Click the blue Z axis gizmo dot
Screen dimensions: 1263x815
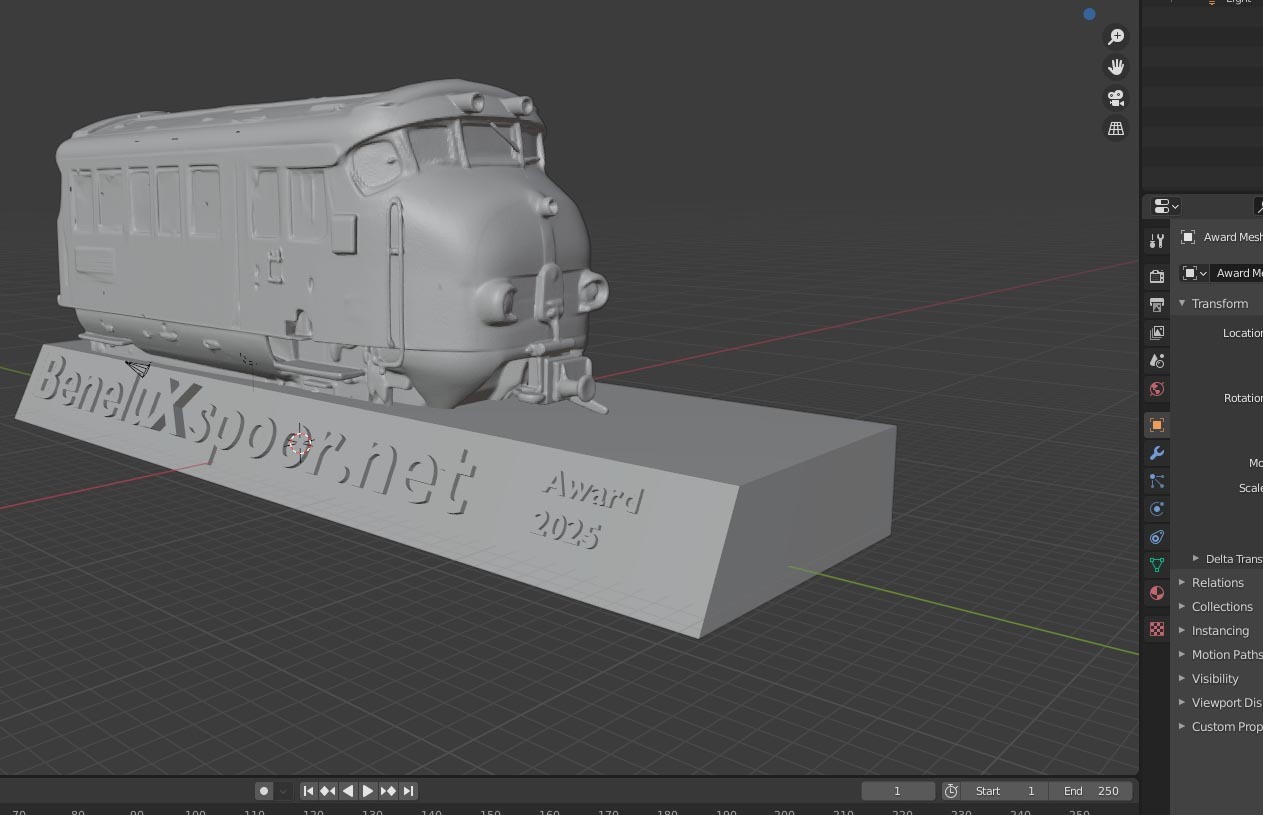point(1089,14)
